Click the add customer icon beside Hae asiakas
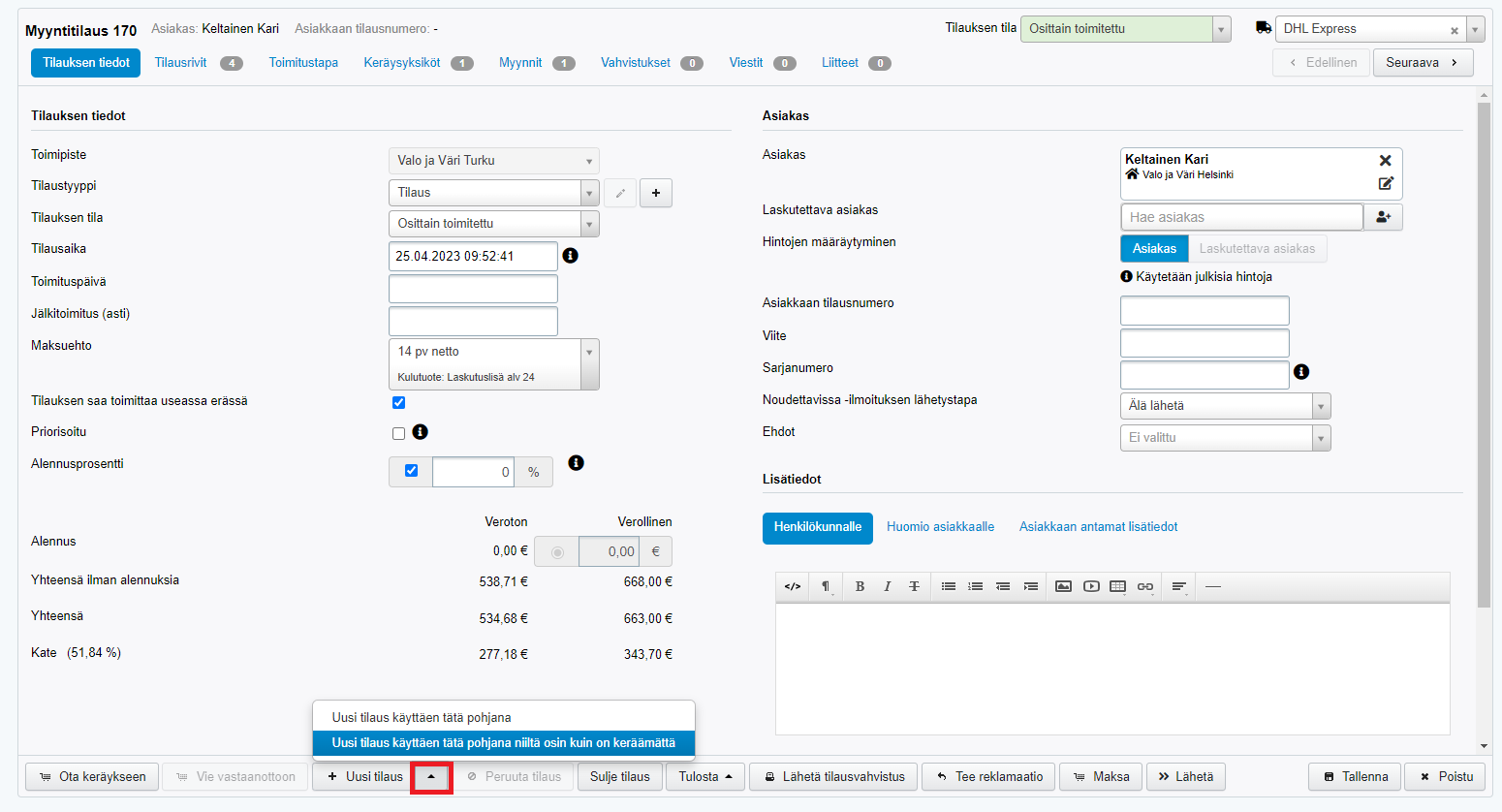Viewport: 1502px width, 812px height. tap(1383, 217)
